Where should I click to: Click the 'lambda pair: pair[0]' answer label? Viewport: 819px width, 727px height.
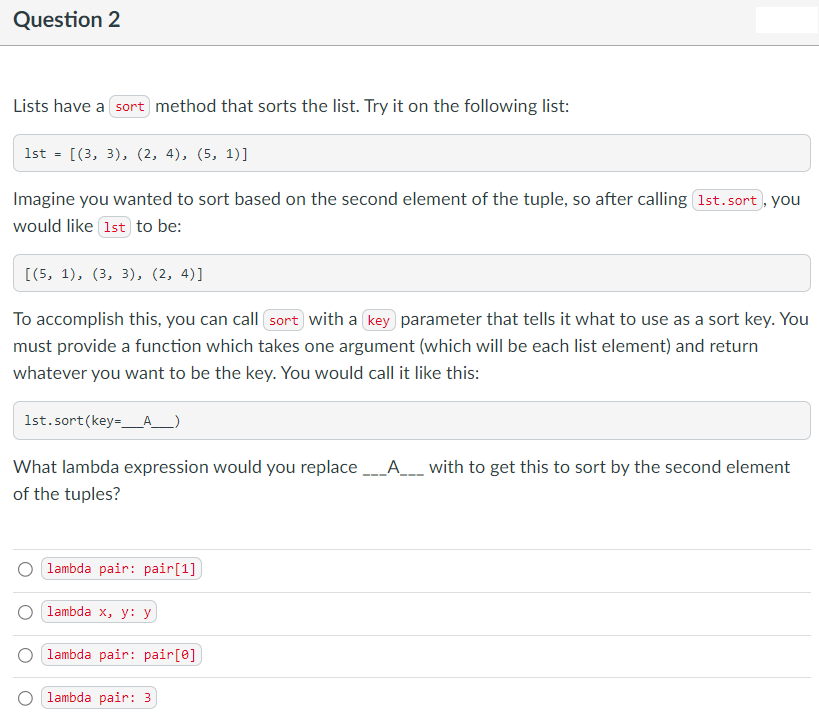(121, 654)
